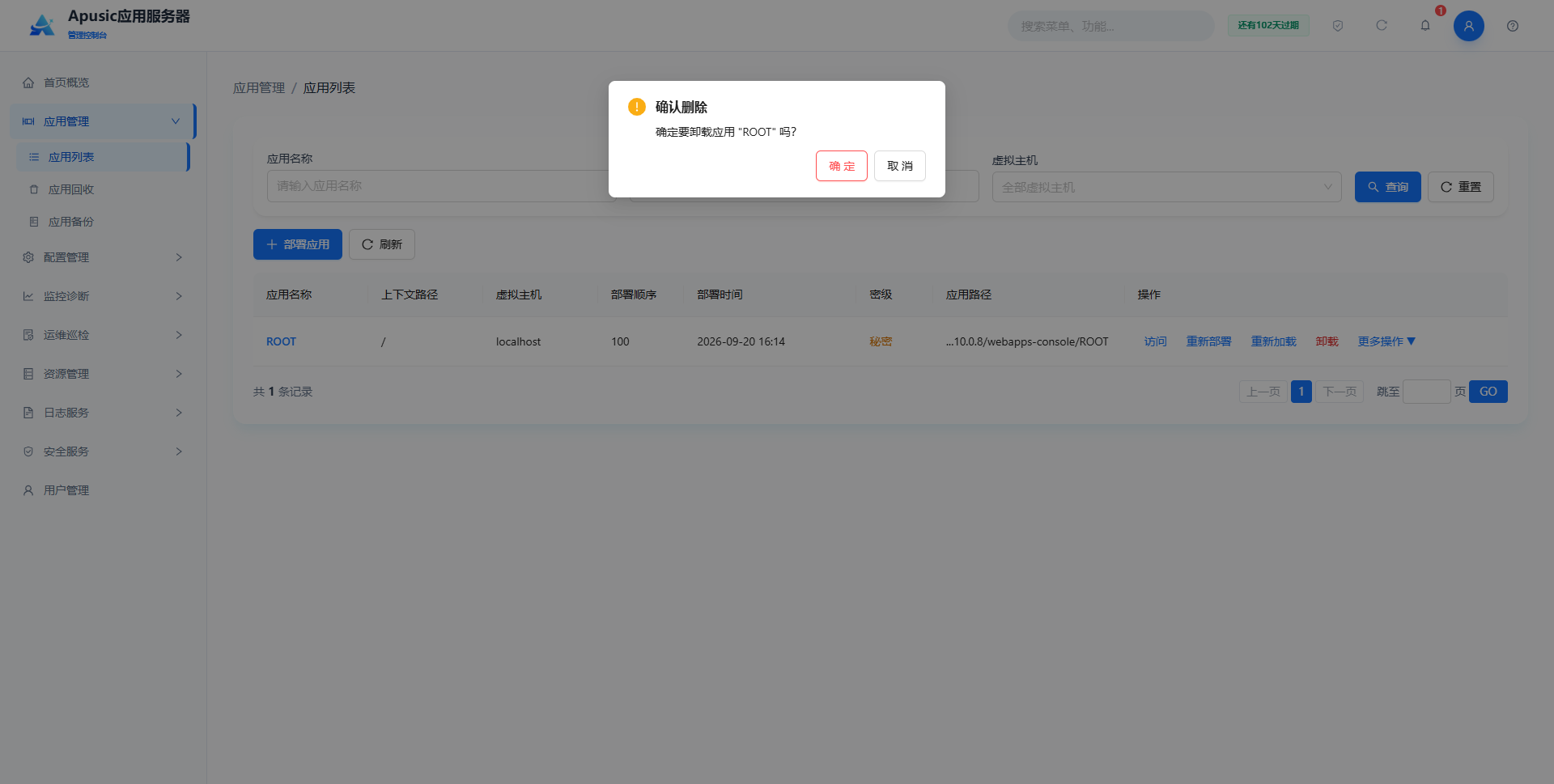Collapse the 应用管理 sidebar menu
Image resolution: width=1554 pixels, height=784 pixels.
103,121
